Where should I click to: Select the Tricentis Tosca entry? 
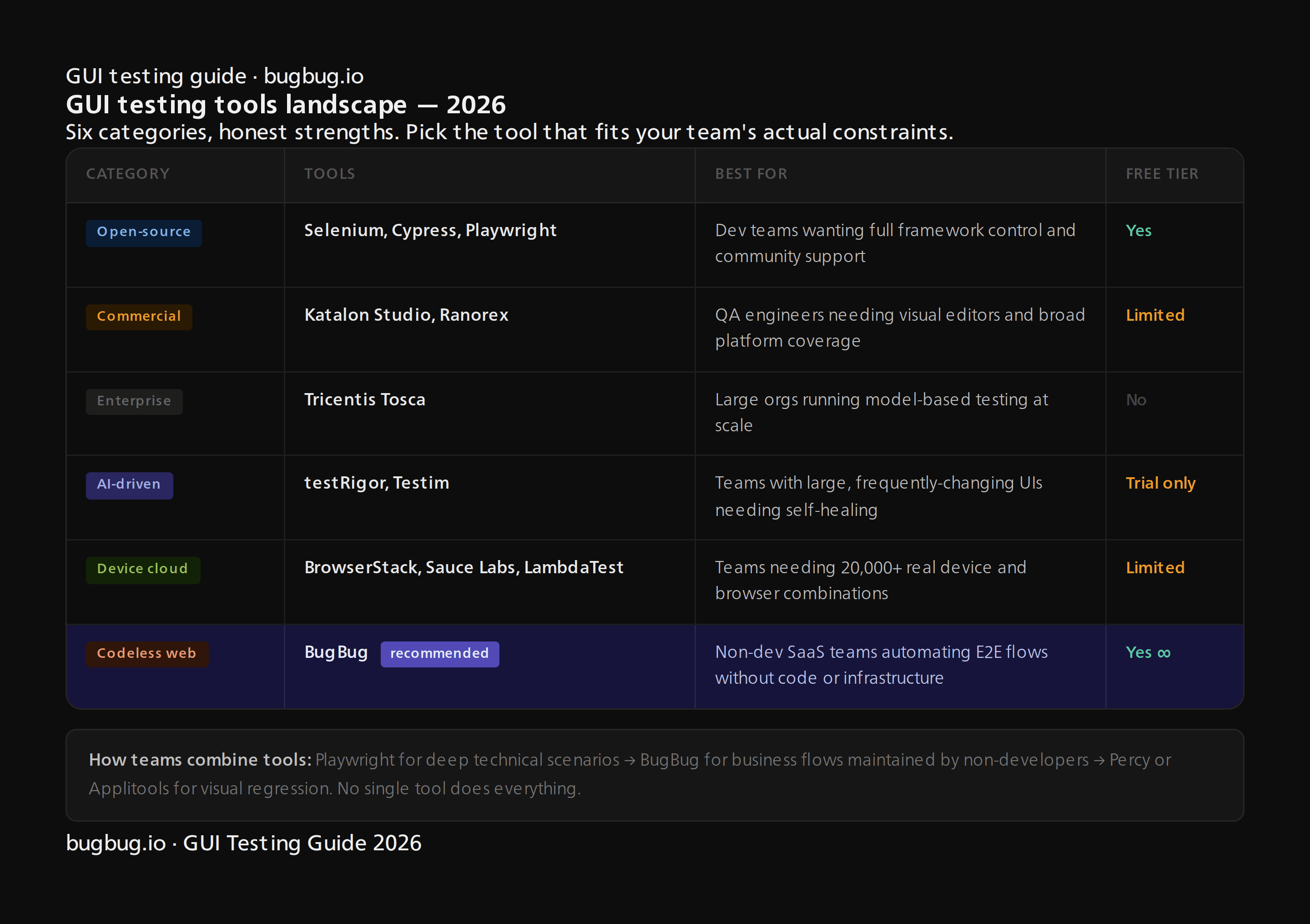point(365,399)
